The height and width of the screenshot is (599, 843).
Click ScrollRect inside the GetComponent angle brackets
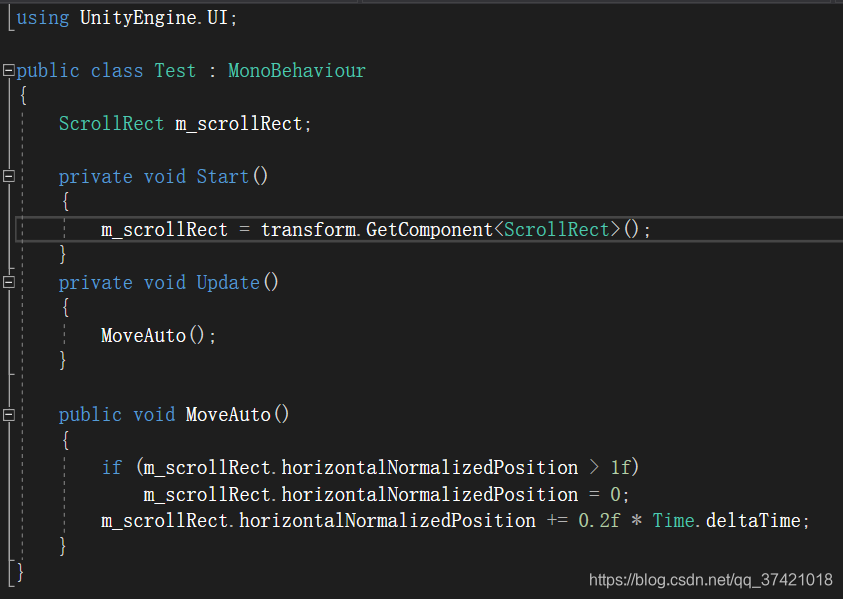click(556, 230)
